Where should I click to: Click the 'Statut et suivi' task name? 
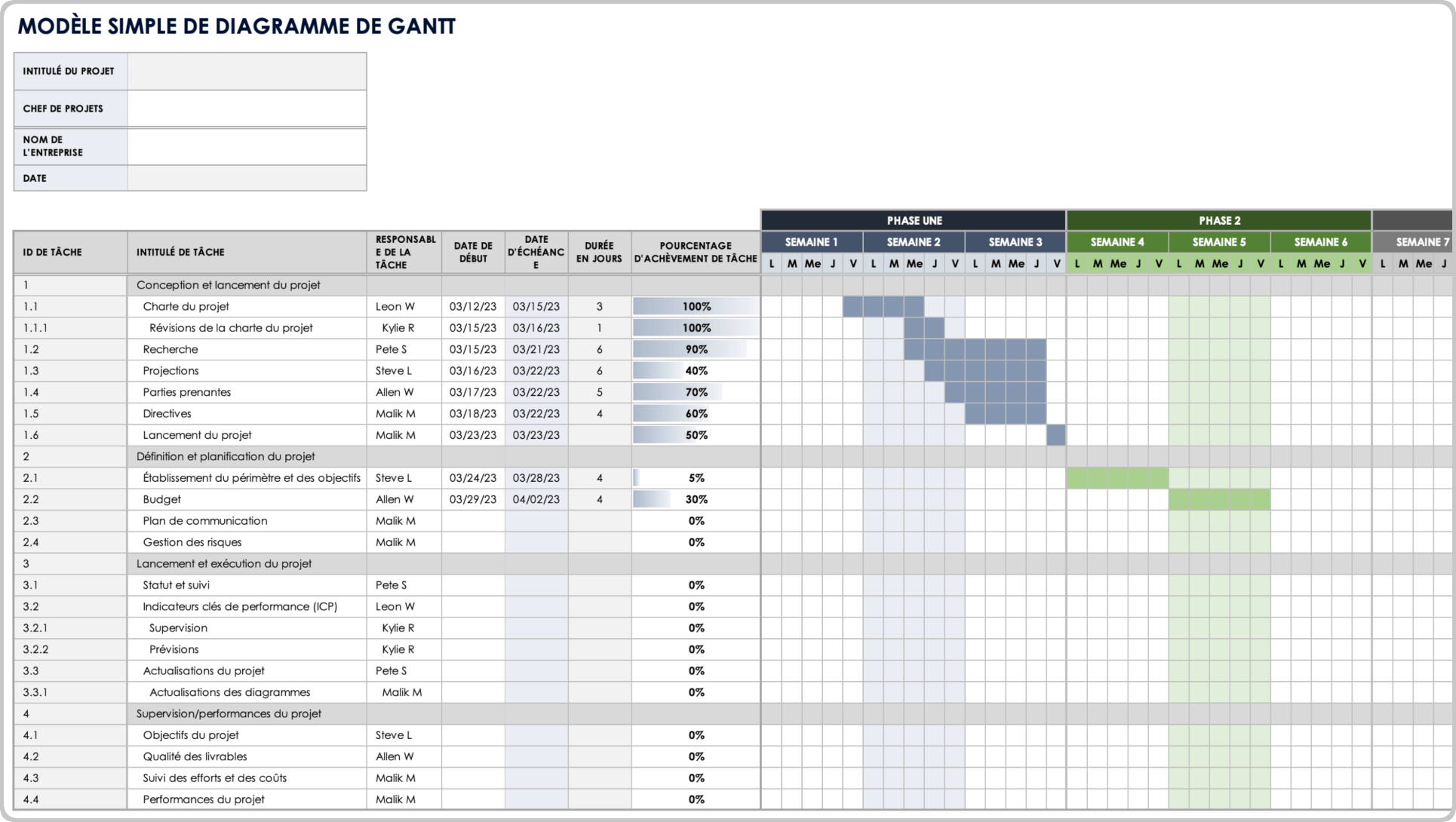tap(176, 585)
